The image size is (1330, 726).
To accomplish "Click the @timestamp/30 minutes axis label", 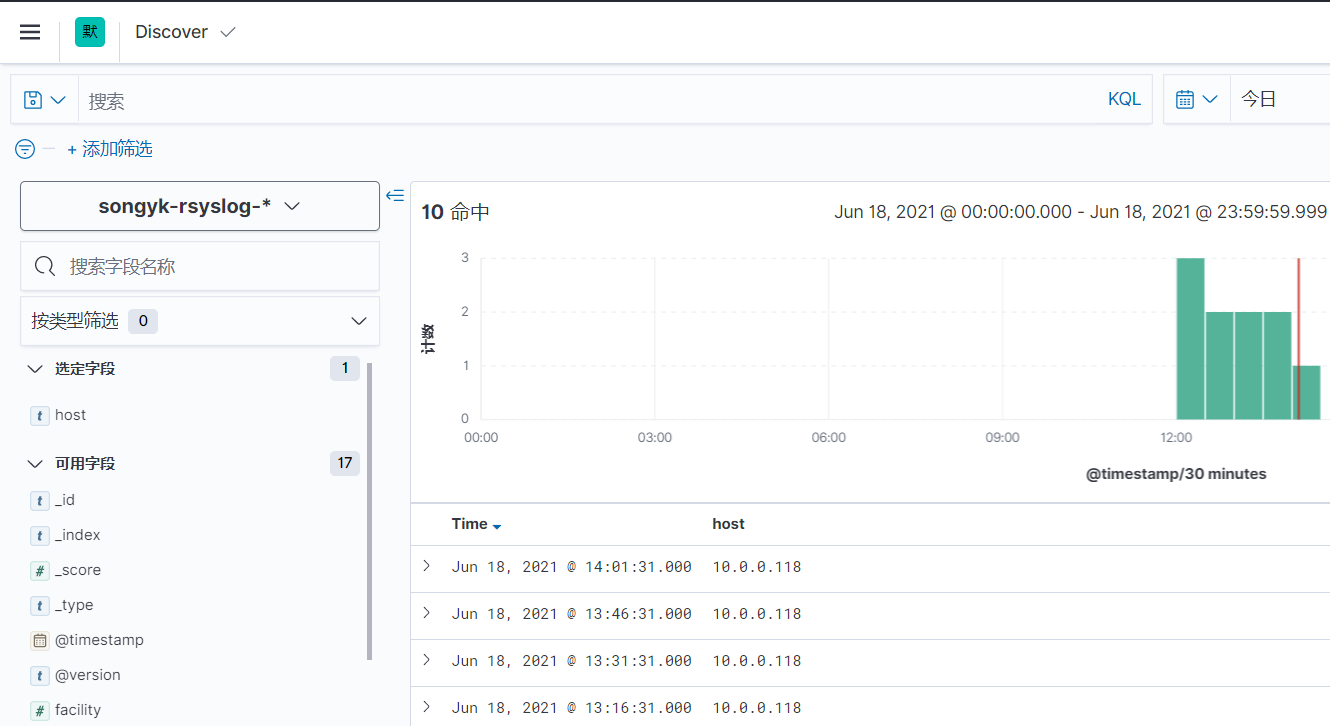I will pos(1176,474).
